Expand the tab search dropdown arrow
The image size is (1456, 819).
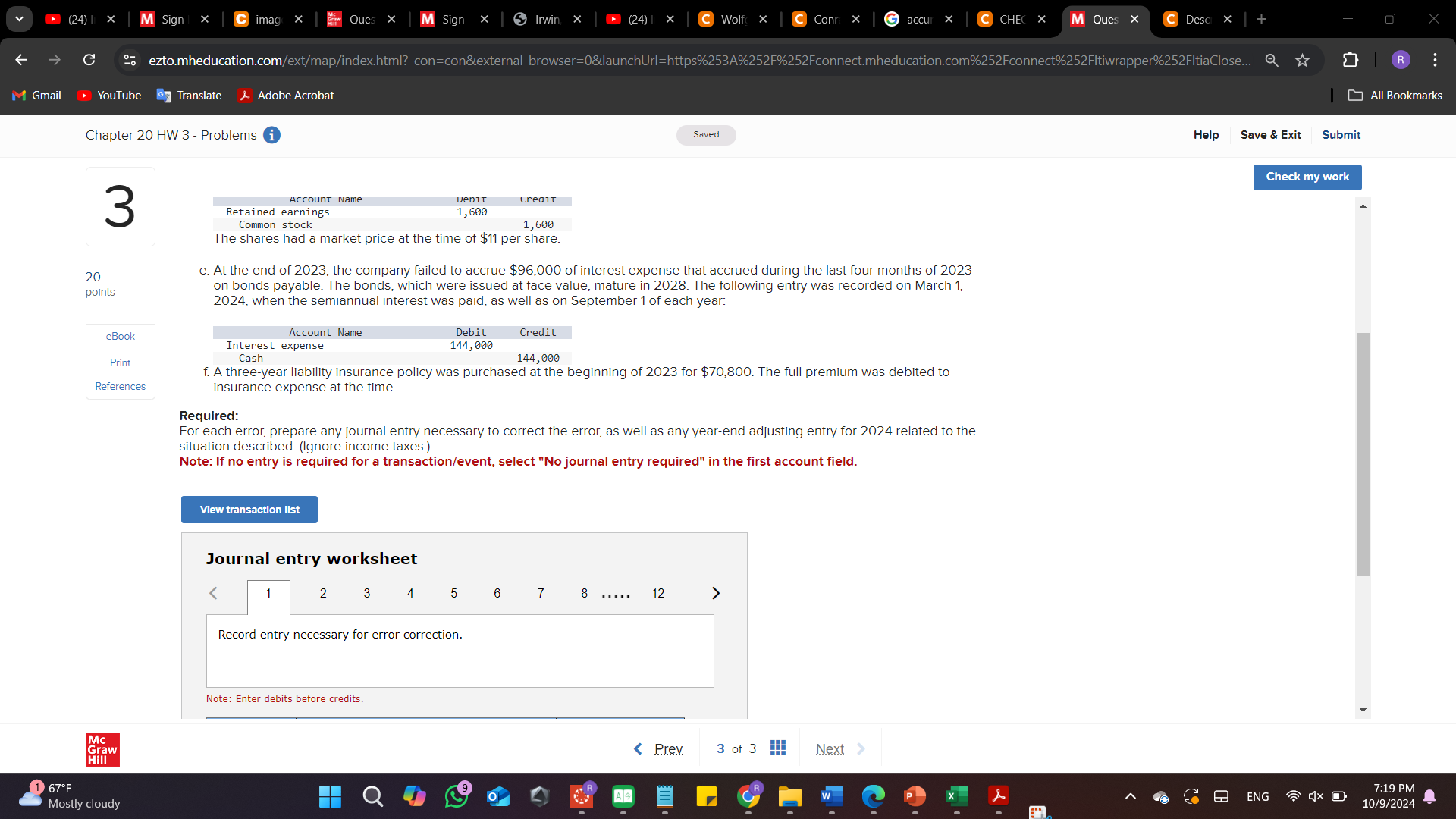coord(19,19)
